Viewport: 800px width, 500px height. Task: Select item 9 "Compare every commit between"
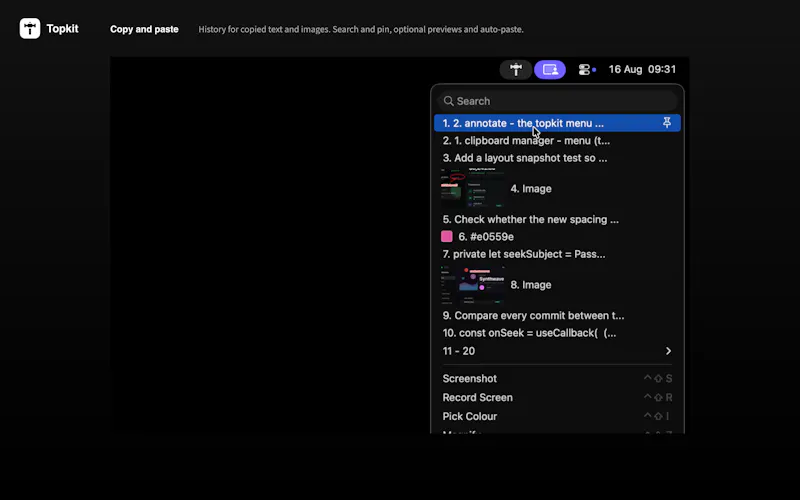coord(557,315)
